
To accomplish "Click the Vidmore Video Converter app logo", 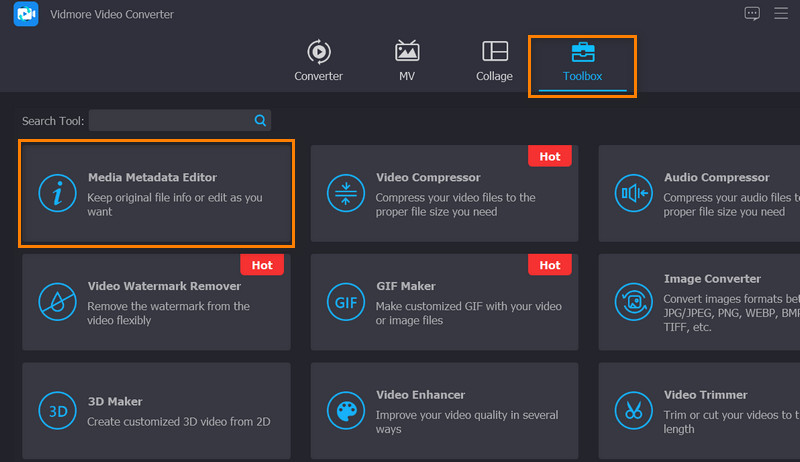I will coord(26,14).
